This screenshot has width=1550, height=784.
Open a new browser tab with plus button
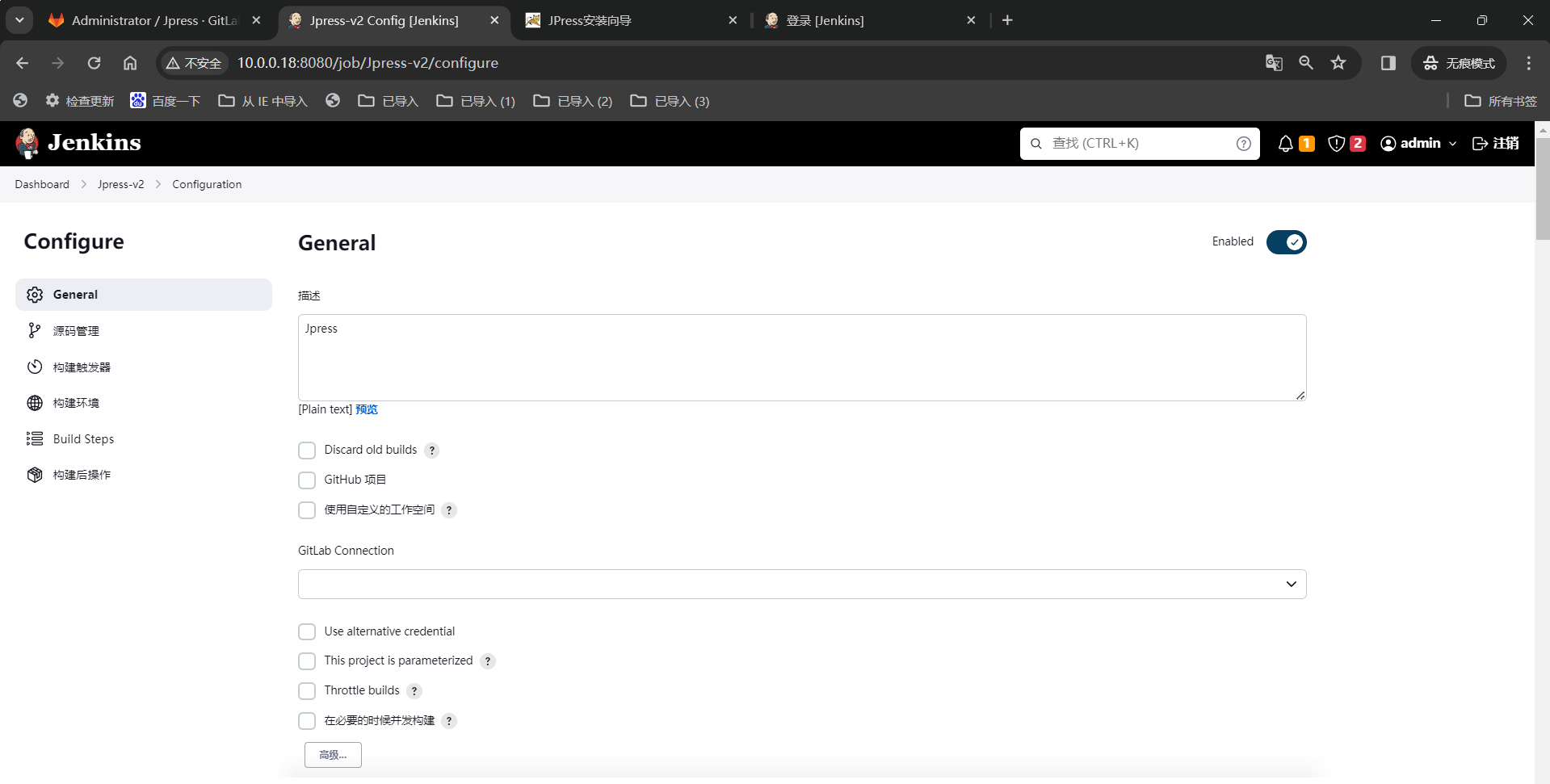(x=1007, y=20)
